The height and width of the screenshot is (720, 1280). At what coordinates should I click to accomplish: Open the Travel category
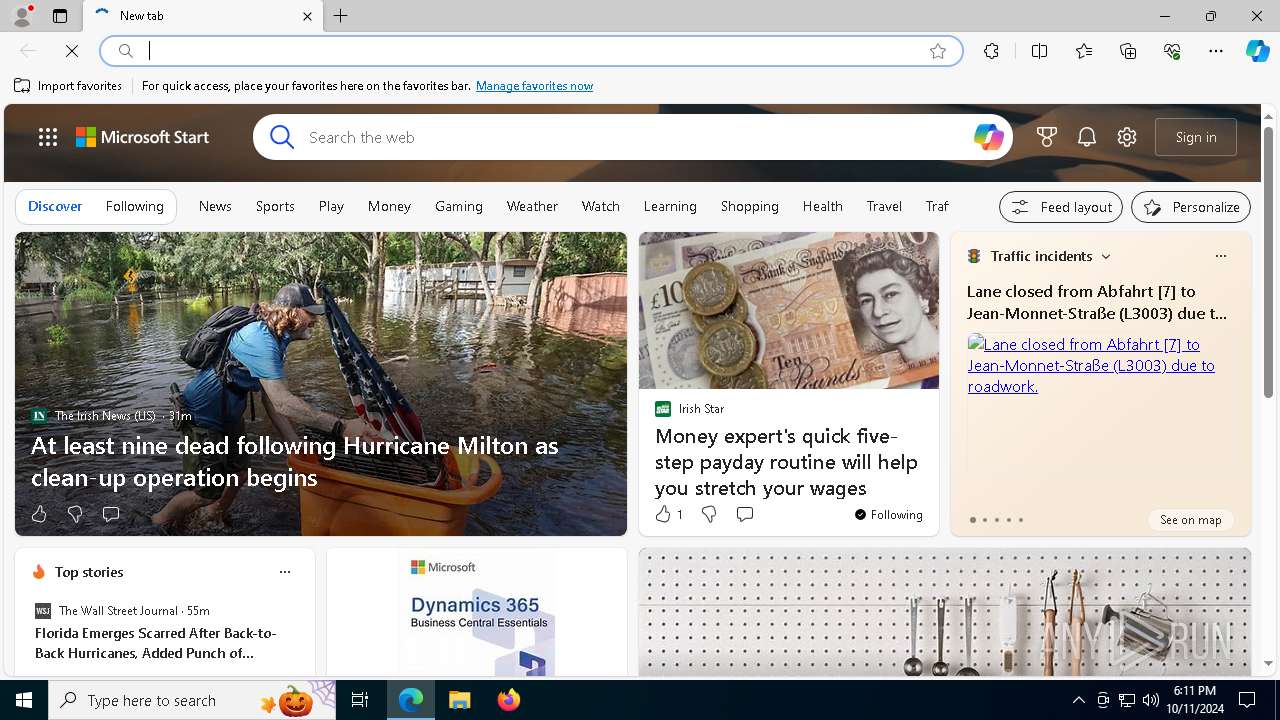pos(884,206)
